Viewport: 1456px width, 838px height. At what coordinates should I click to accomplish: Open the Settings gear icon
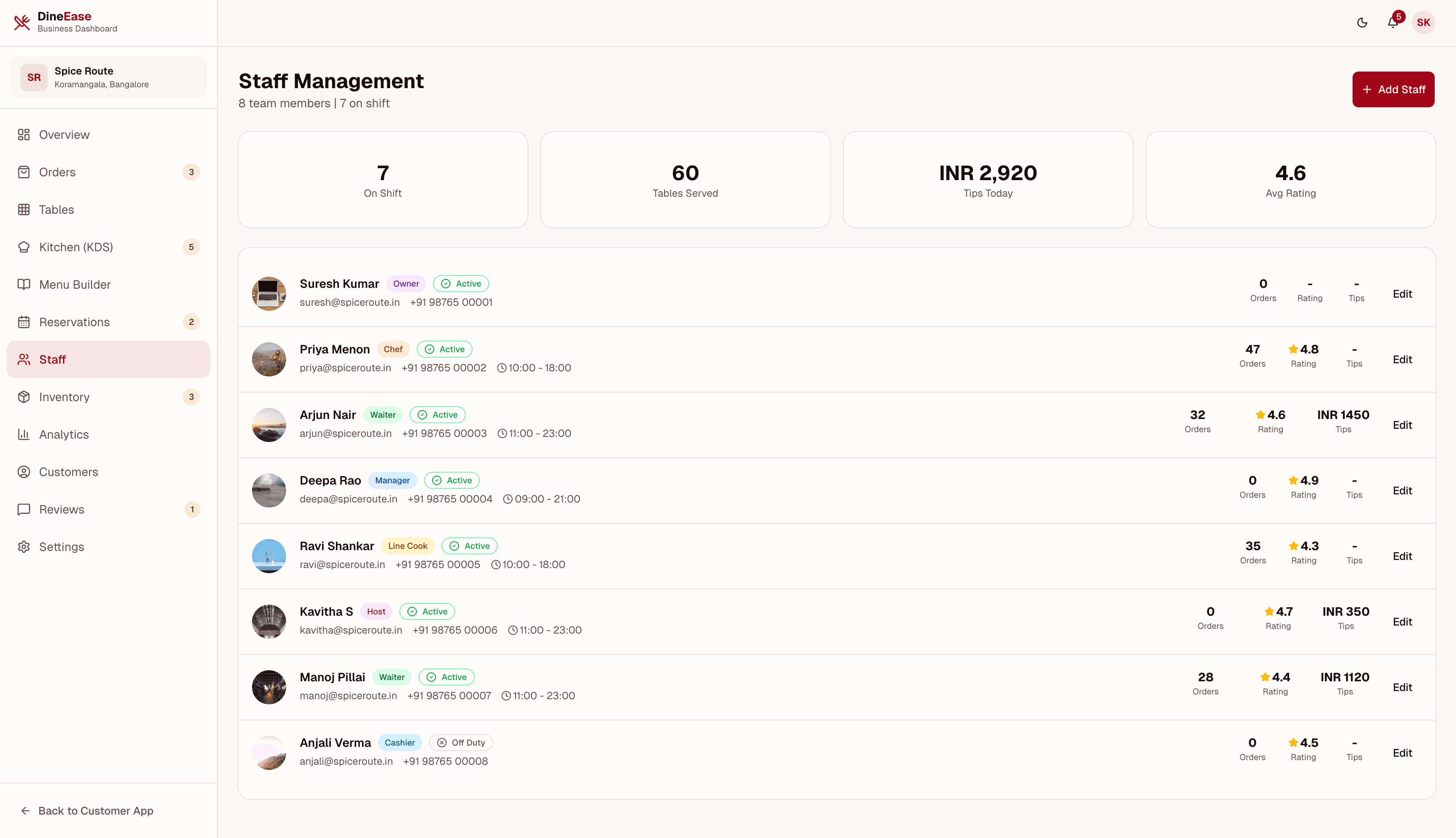23,547
